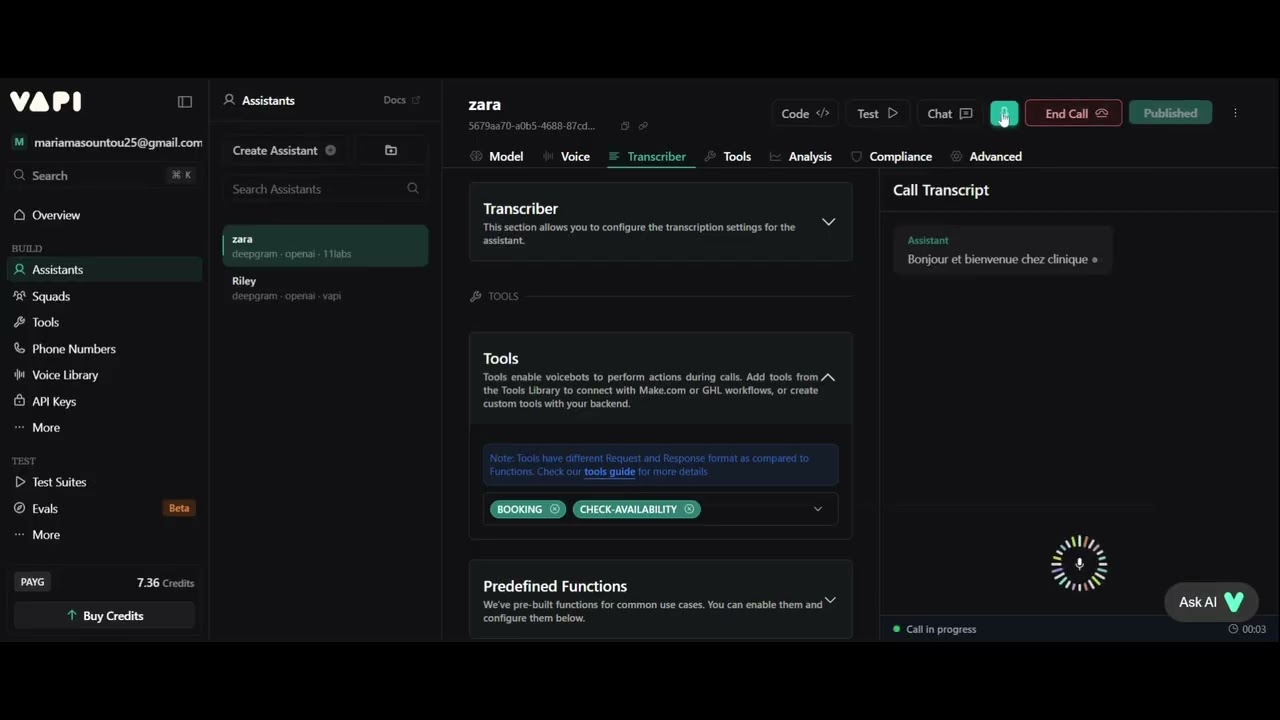The width and height of the screenshot is (1280, 720).
Task: Click the Search Assistants input
Action: (325, 189)
